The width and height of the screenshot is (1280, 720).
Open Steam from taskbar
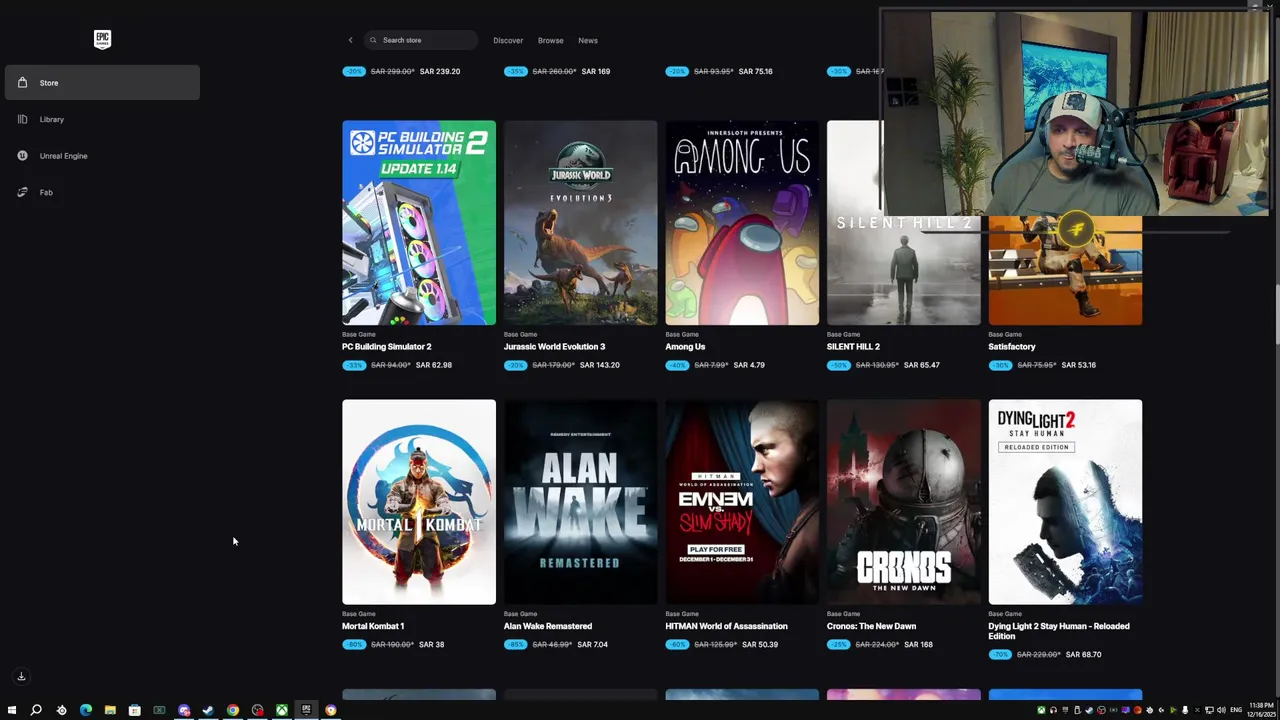[208, 710]
